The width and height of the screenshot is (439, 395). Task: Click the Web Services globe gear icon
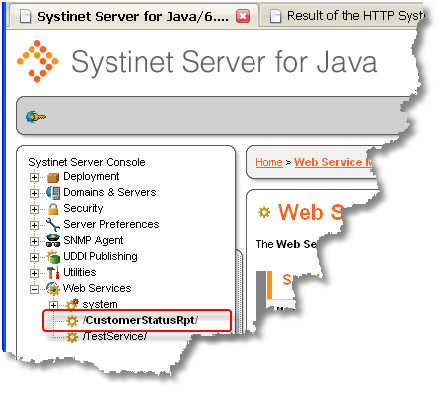(53, 289)
